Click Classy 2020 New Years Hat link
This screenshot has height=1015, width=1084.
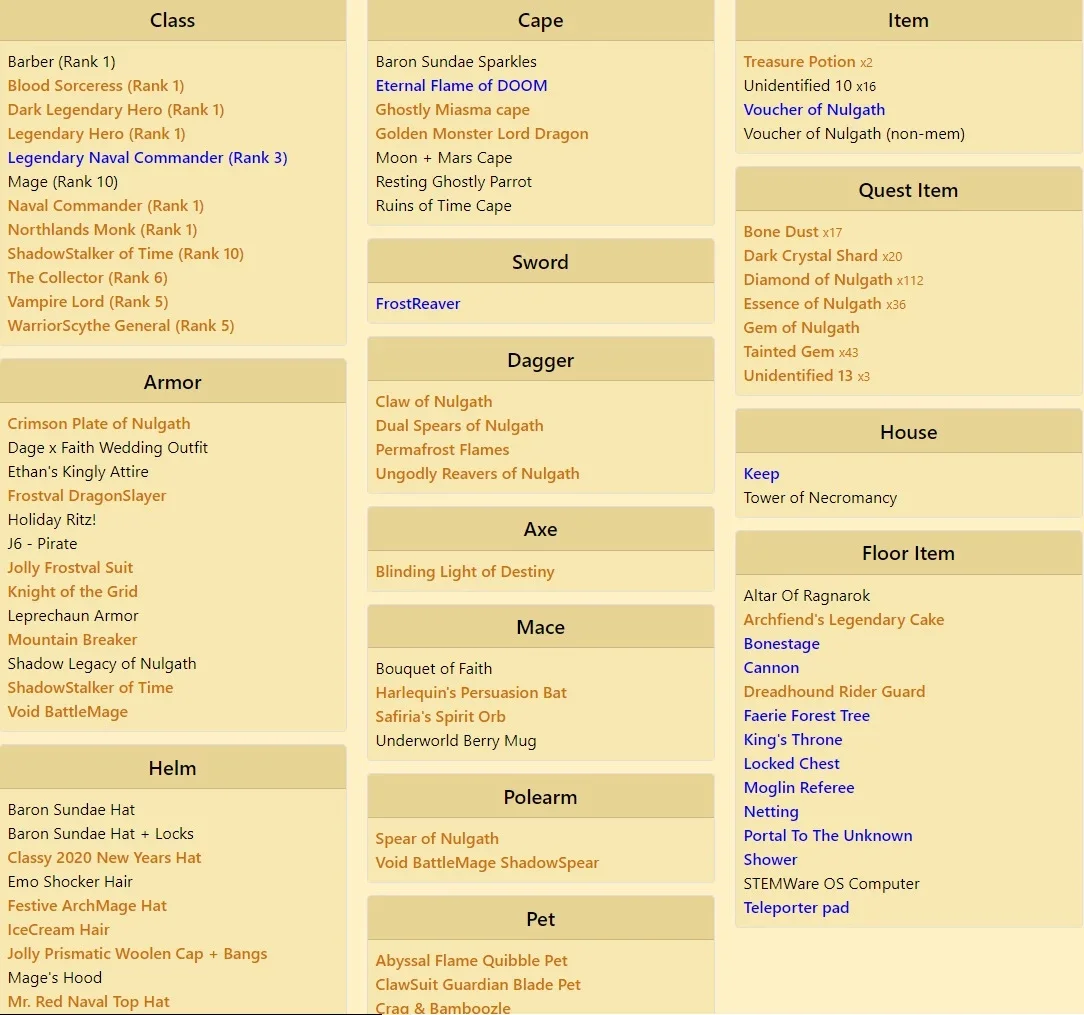tap(104, 857)
